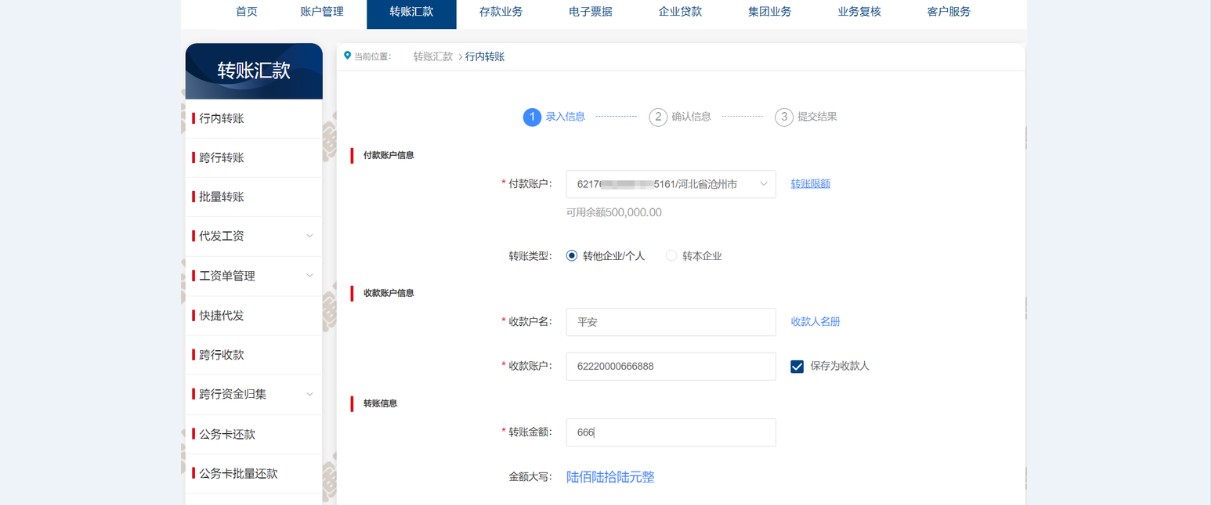This screenshot has height=505, width=1211.
Task: Click the location pin icon in breadcrumb
Action: click(347, 56)
